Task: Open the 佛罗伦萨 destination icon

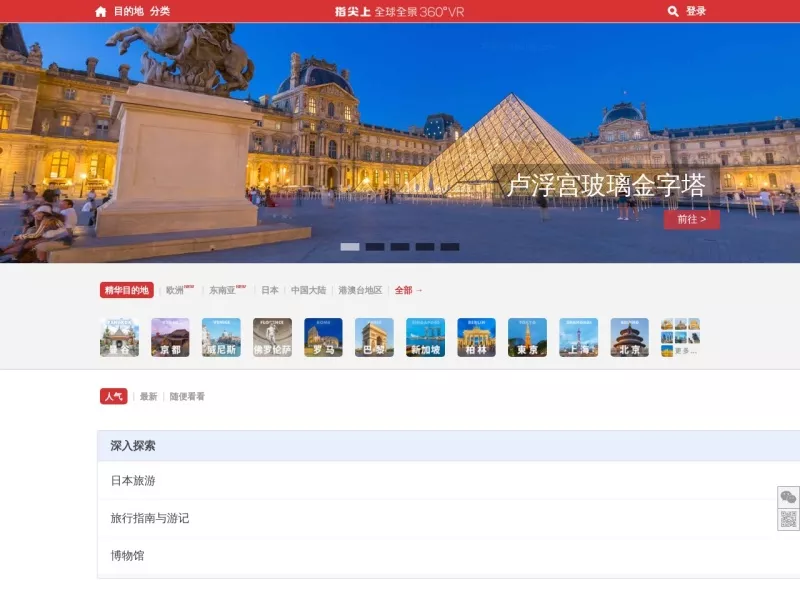Action: click(x=272, y=337)
